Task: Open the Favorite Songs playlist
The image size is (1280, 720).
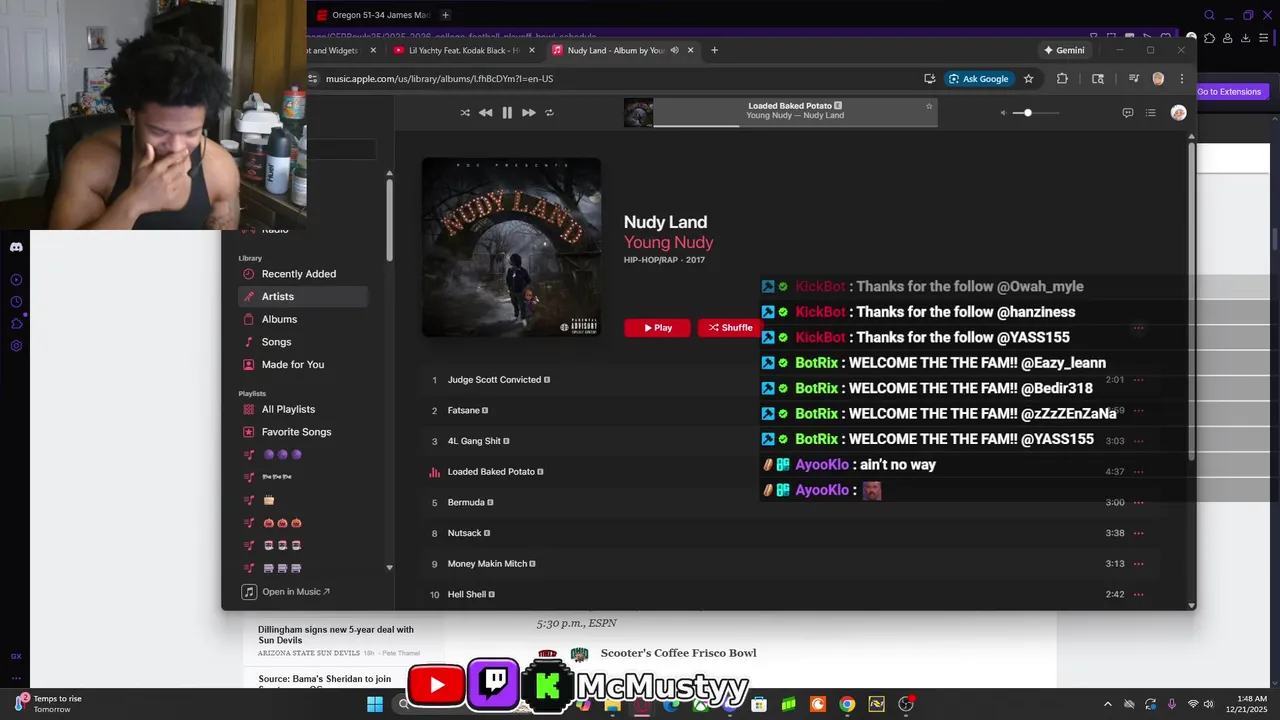Action: pos(303,432)
